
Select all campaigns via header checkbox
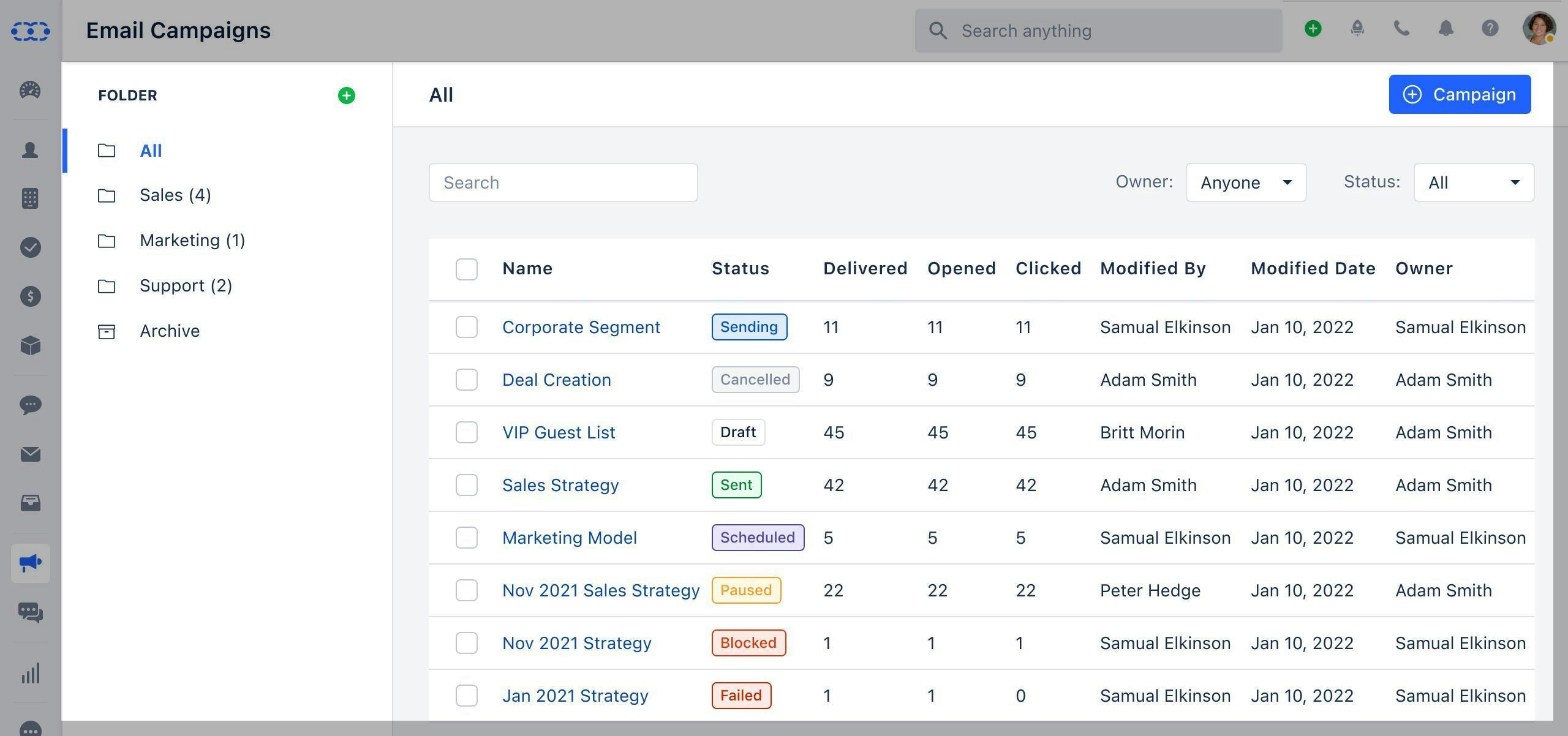(466, 268)
